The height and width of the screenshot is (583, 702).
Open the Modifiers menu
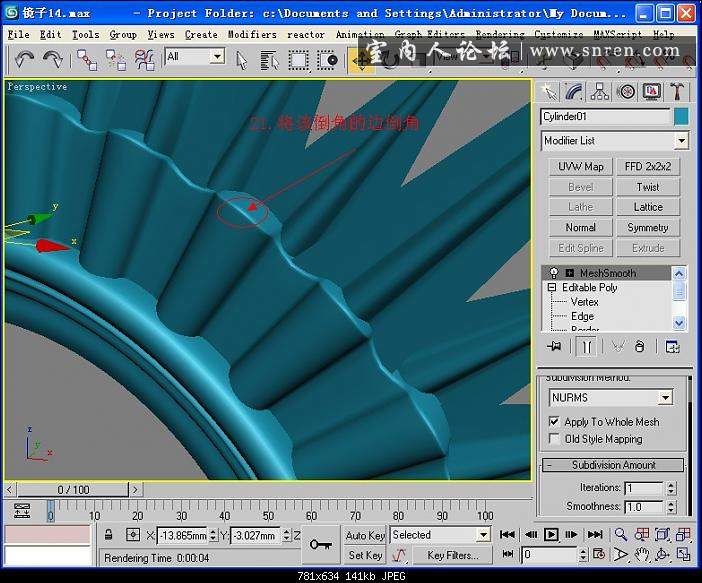pyautogui.click(x=252, y=34)
